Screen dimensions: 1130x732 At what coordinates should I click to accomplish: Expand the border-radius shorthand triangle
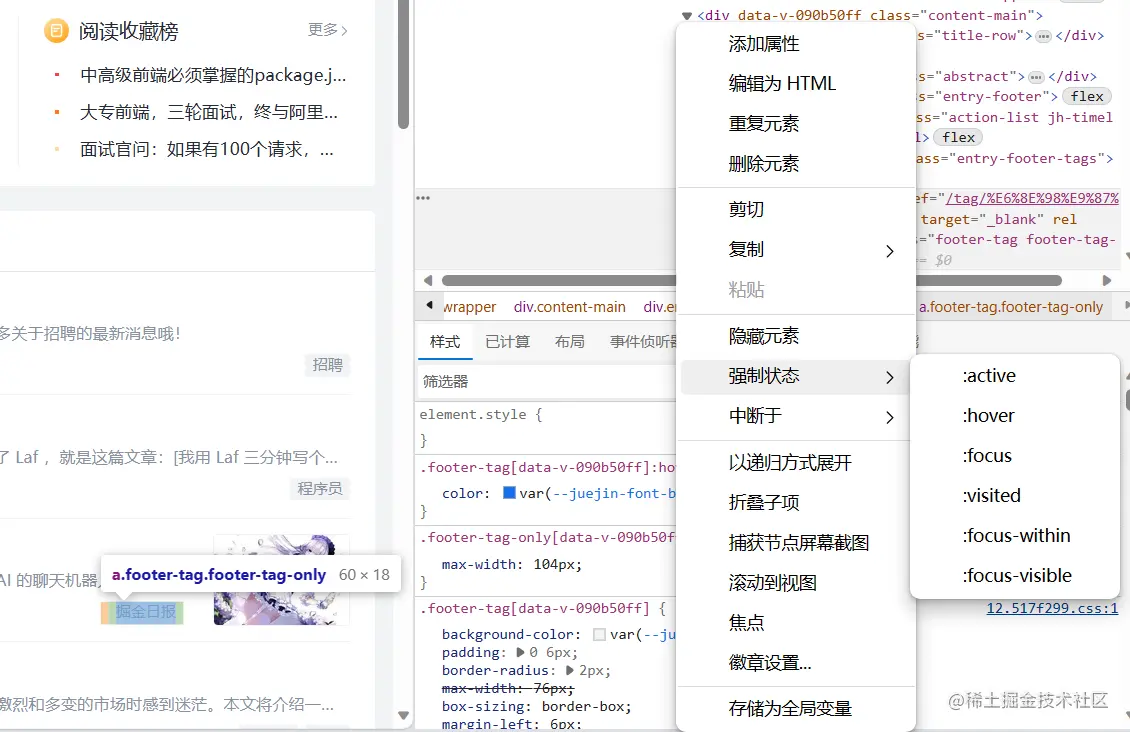tap(570, 671)
